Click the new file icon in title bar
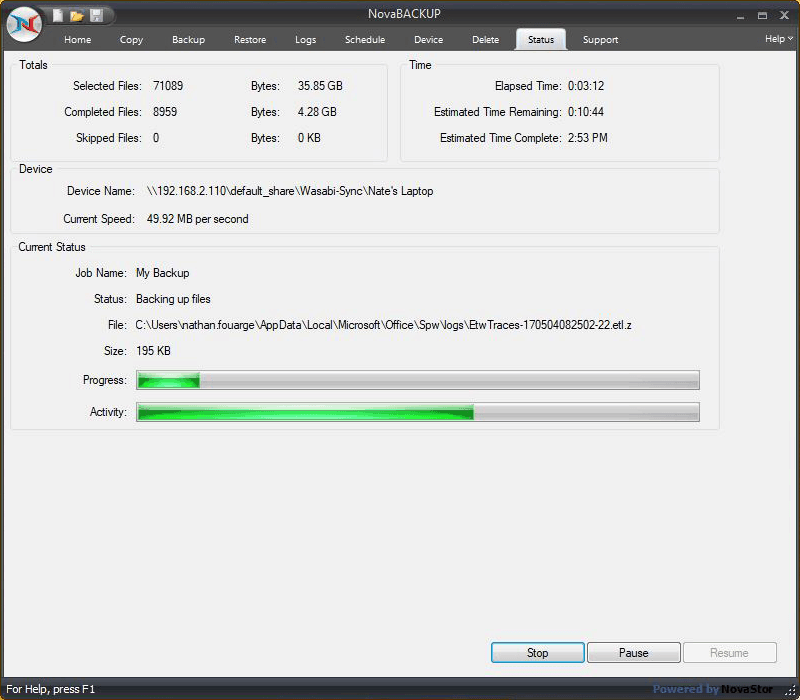The width and height of the screenshot is (800, 700). click(58, 16)
